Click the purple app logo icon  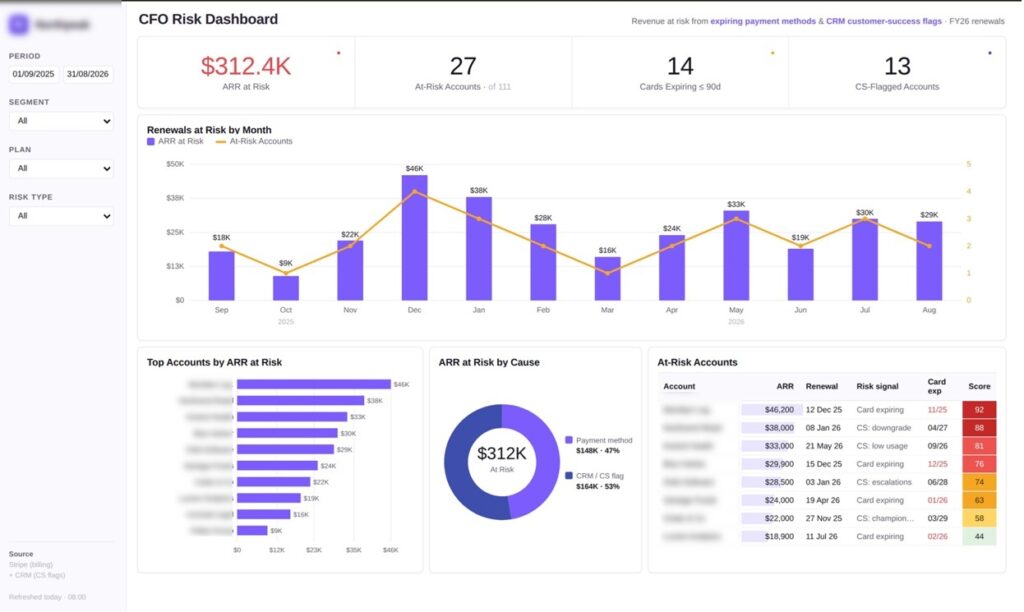pyautogui.click(x=18, y=25)
